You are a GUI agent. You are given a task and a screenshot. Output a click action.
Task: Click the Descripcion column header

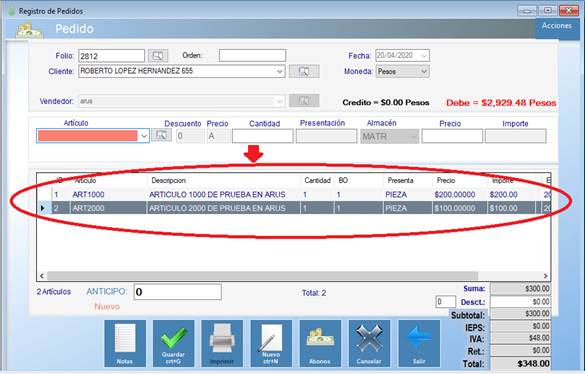223,181
